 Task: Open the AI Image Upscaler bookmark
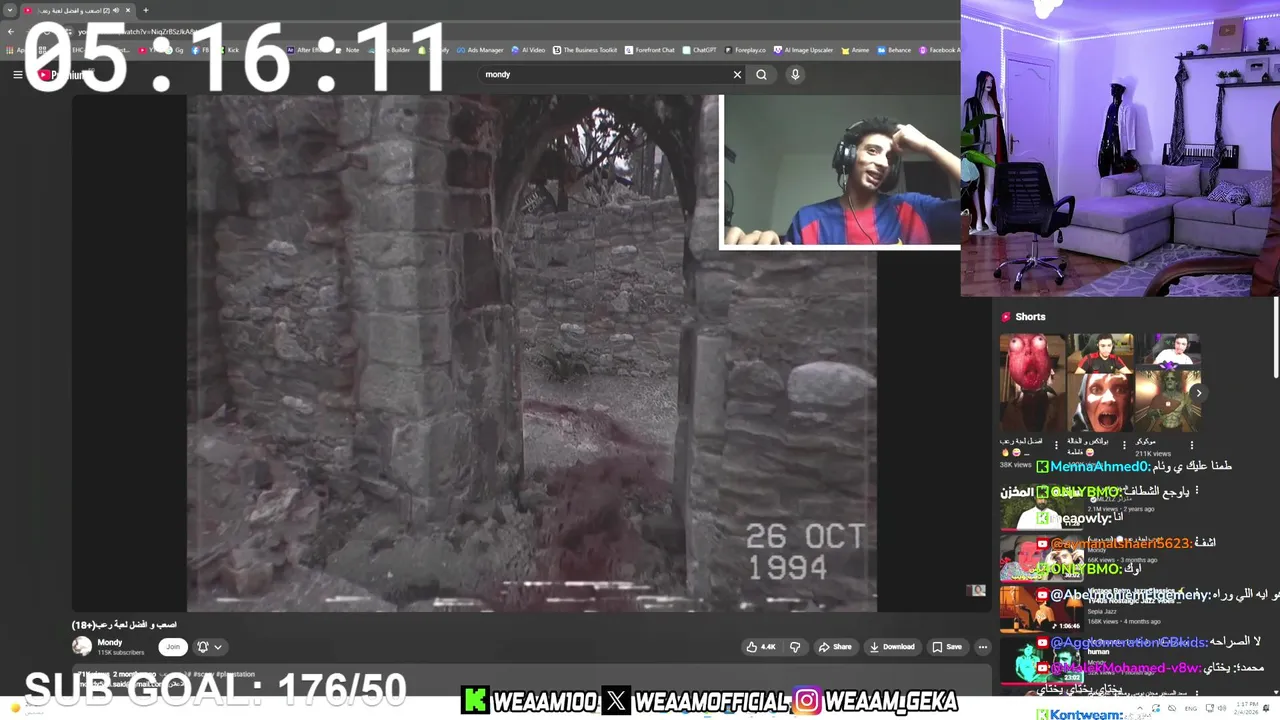[803, 50]
